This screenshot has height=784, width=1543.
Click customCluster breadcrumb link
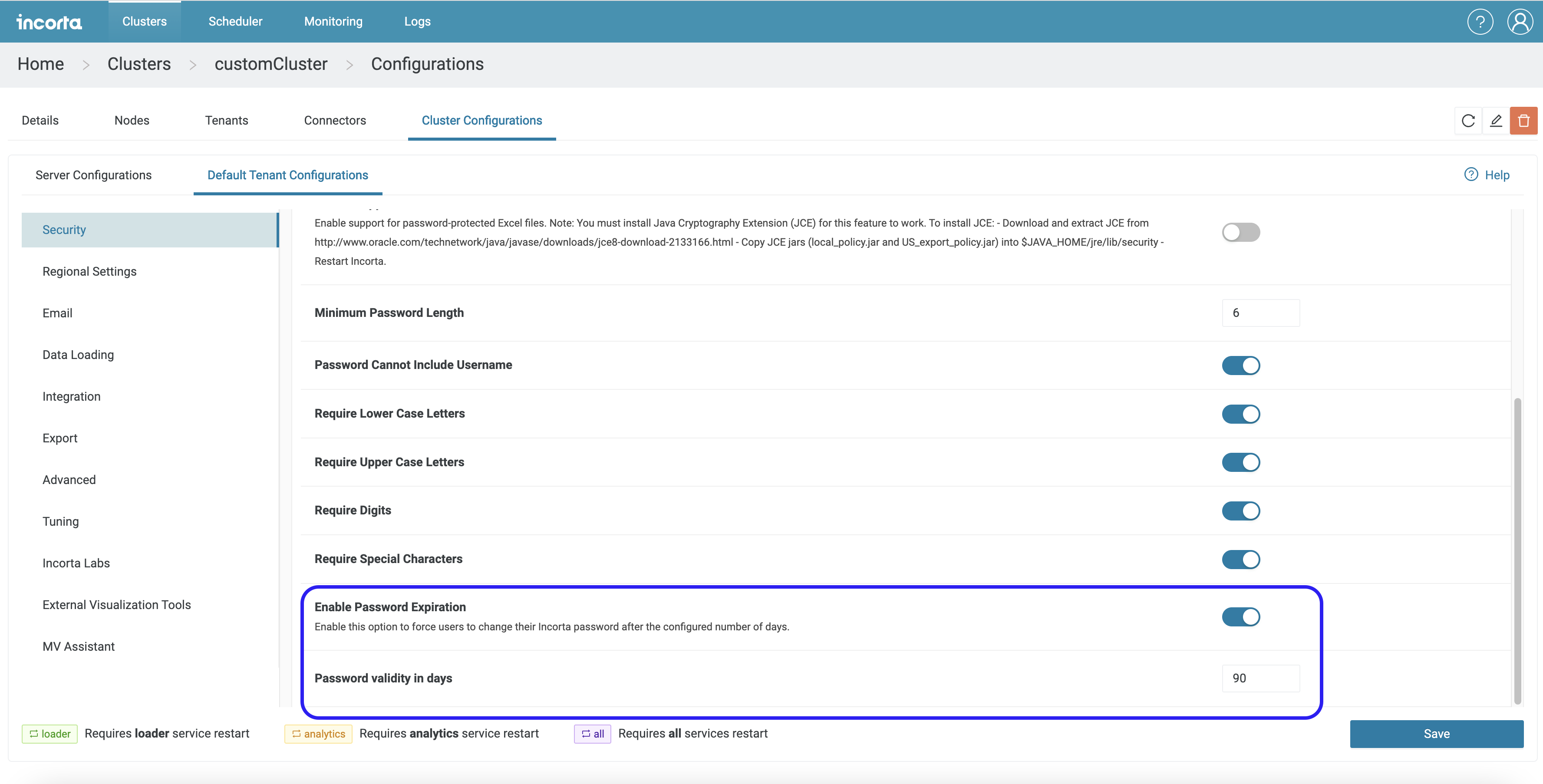271,64
